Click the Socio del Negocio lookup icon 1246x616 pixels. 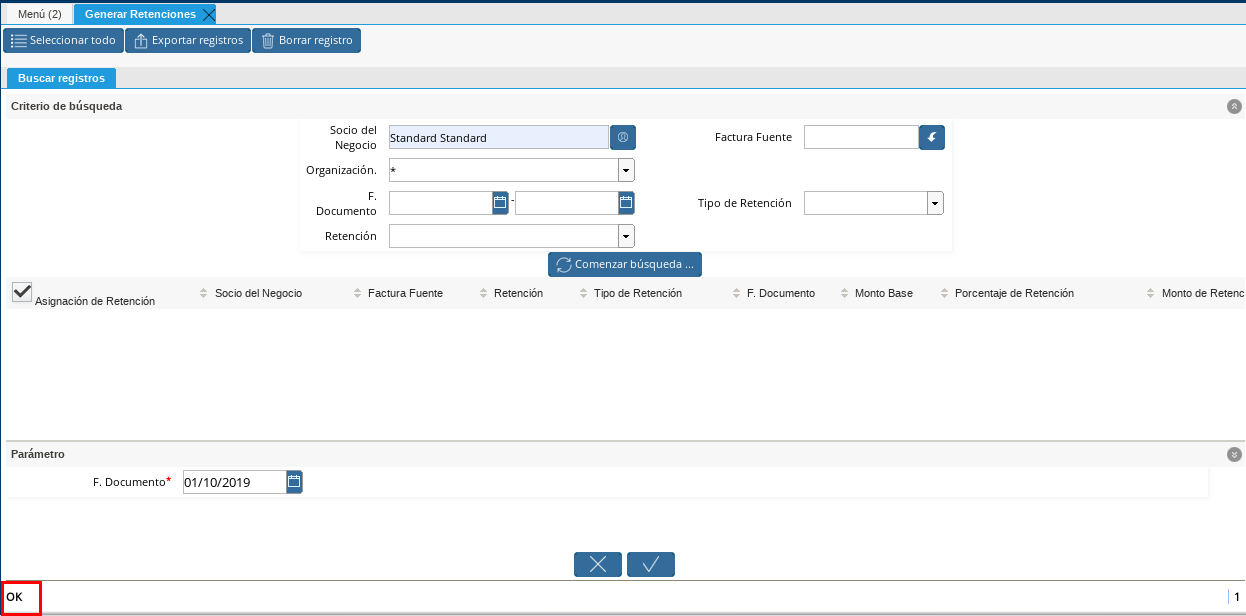[x=622, y=138]
